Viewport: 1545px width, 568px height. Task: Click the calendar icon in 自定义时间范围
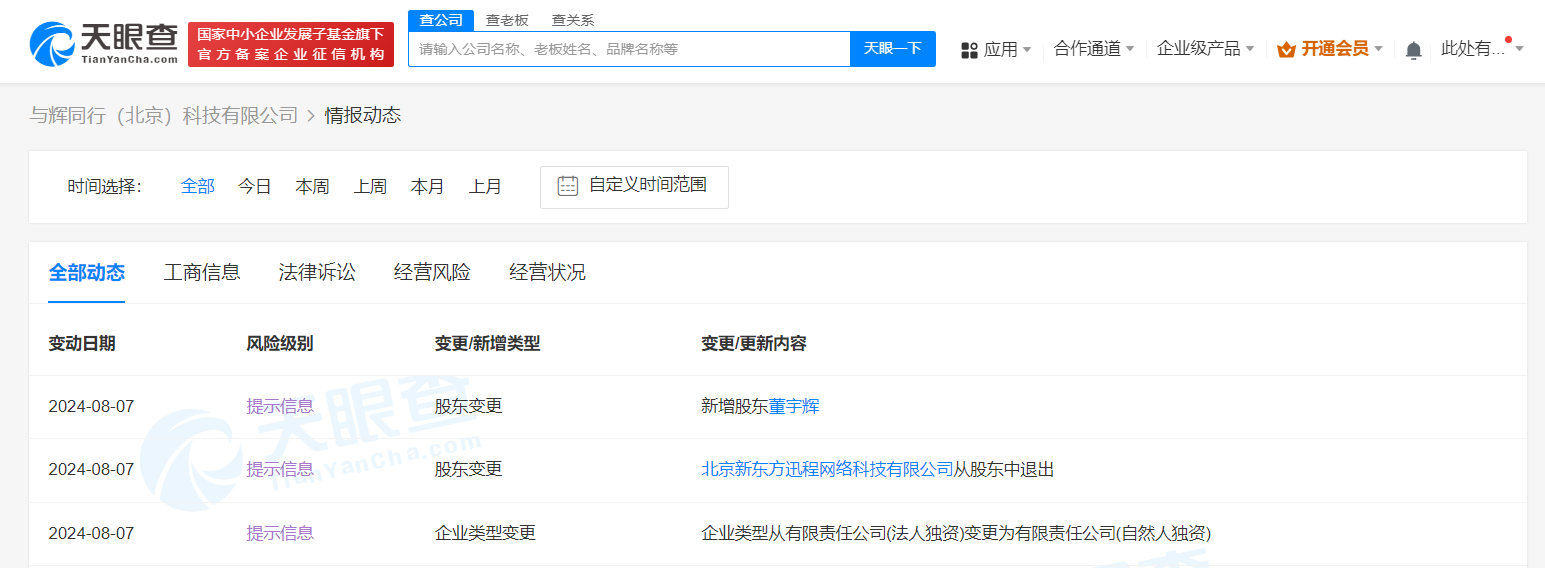click(568, 186)
